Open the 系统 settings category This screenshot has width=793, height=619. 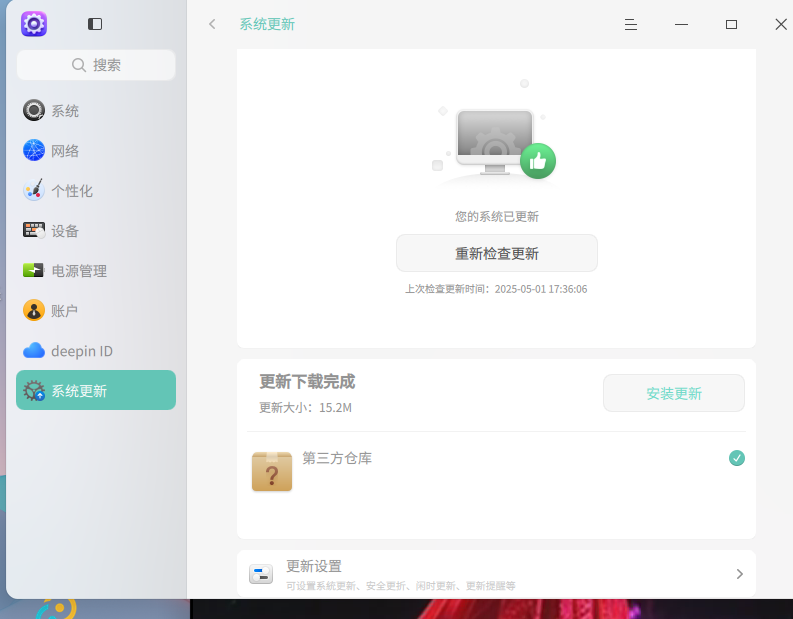pyautogui.click(x=96, y=110)
